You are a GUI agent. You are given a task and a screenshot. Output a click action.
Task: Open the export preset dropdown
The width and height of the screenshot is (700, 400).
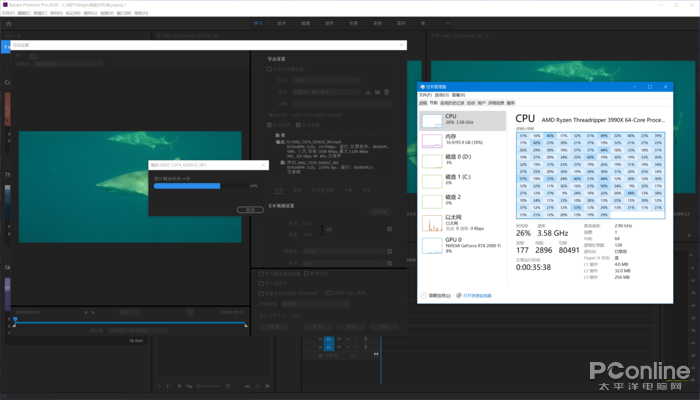(x=325, y=92)
